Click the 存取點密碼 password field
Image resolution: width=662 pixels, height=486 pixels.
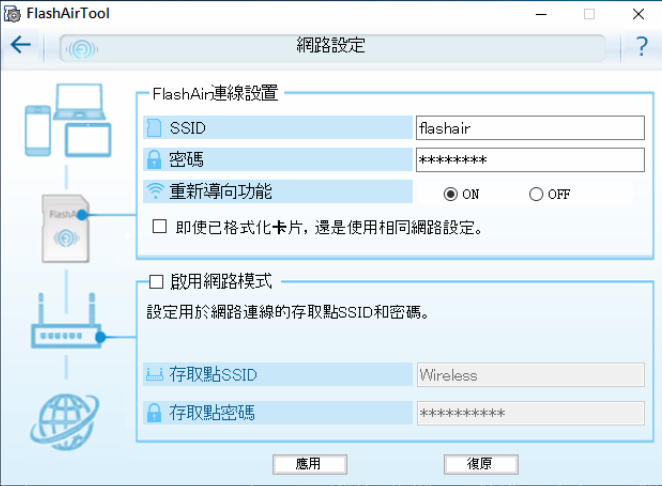(531, 413)
